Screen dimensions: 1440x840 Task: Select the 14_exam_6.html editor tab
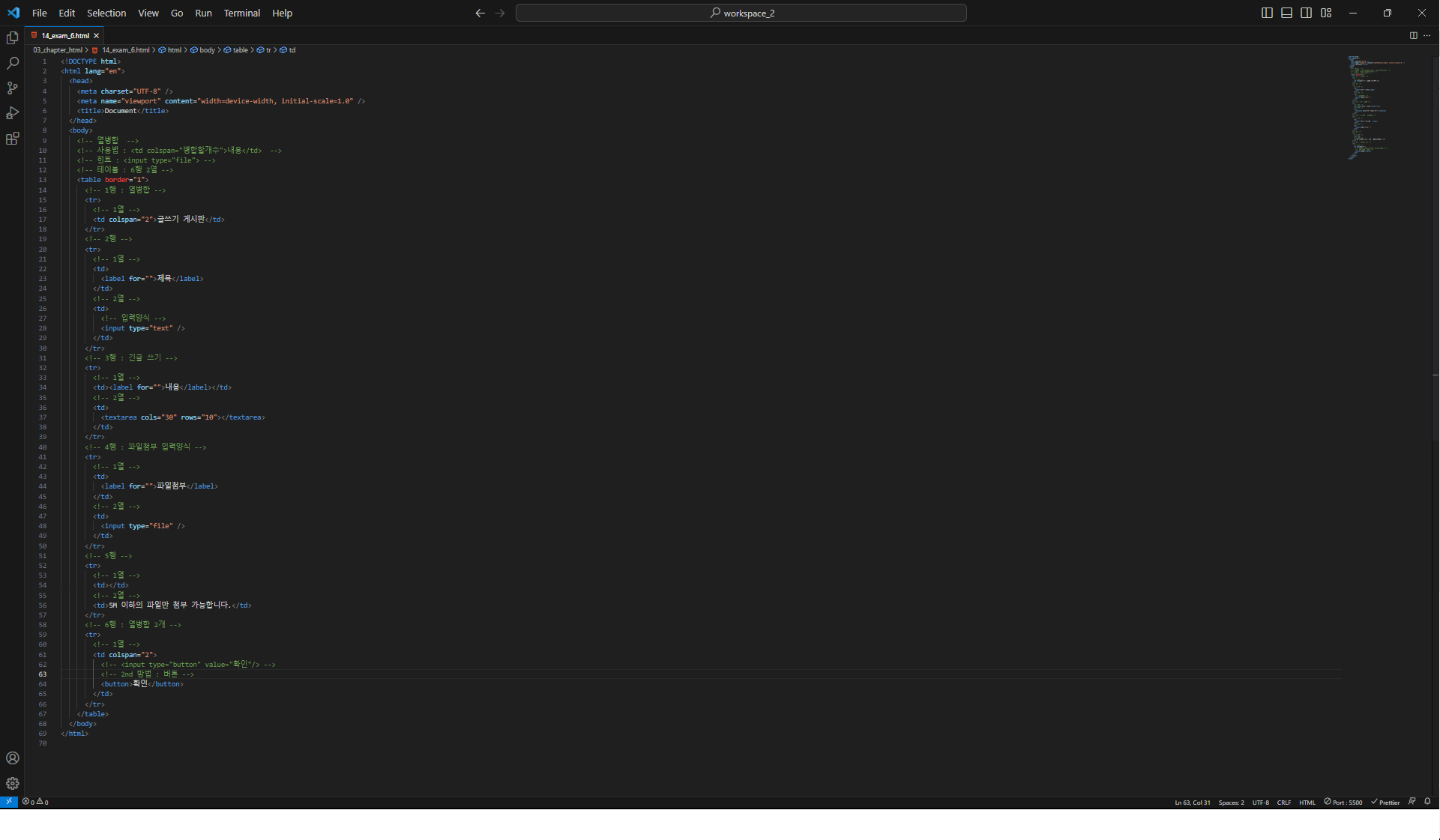click(x=64, y=35)
